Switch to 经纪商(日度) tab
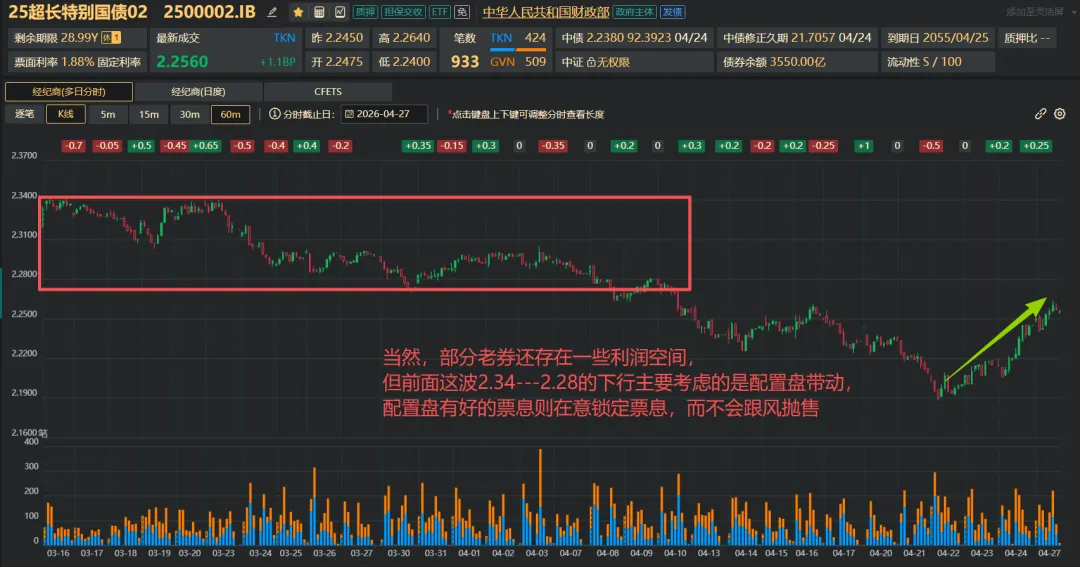Screen dimensions: 1080x567 tap(198, 92)
